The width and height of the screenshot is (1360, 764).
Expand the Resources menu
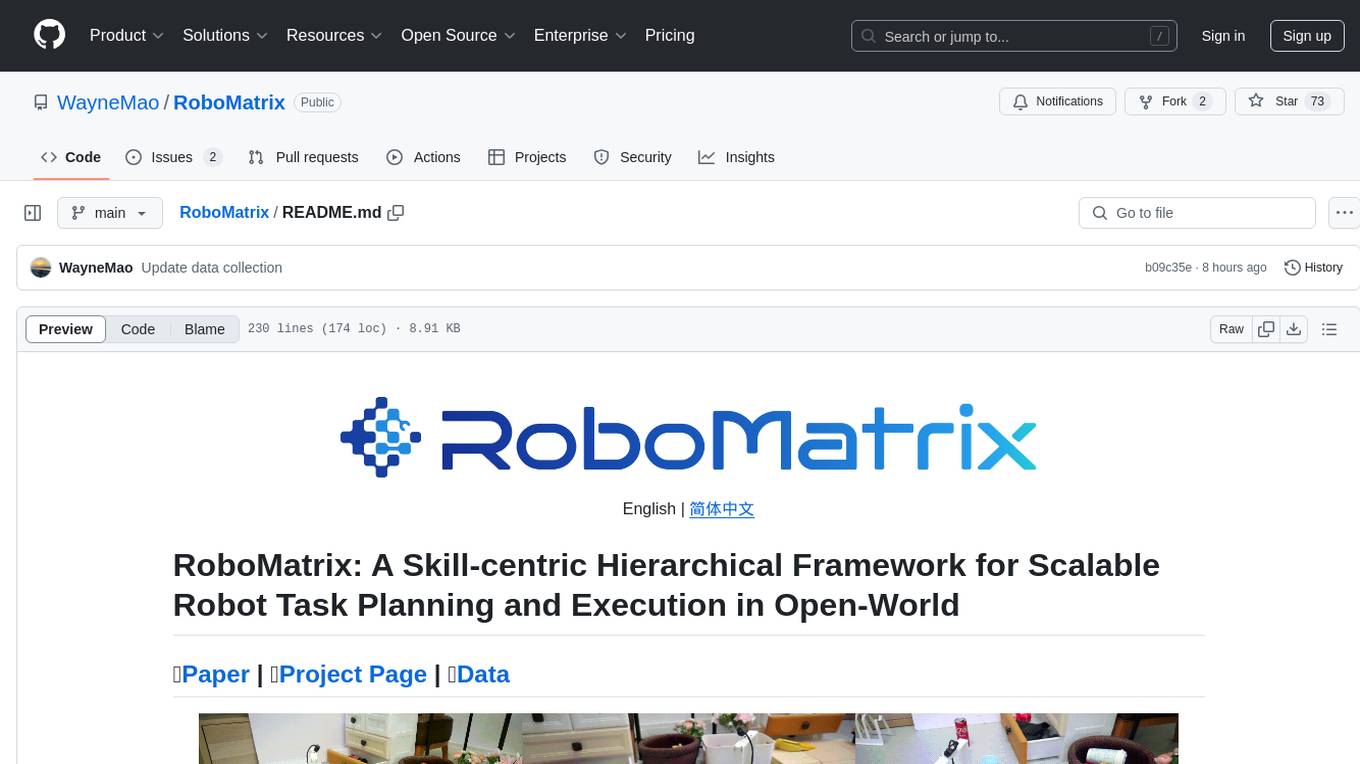tap(334, 35)
